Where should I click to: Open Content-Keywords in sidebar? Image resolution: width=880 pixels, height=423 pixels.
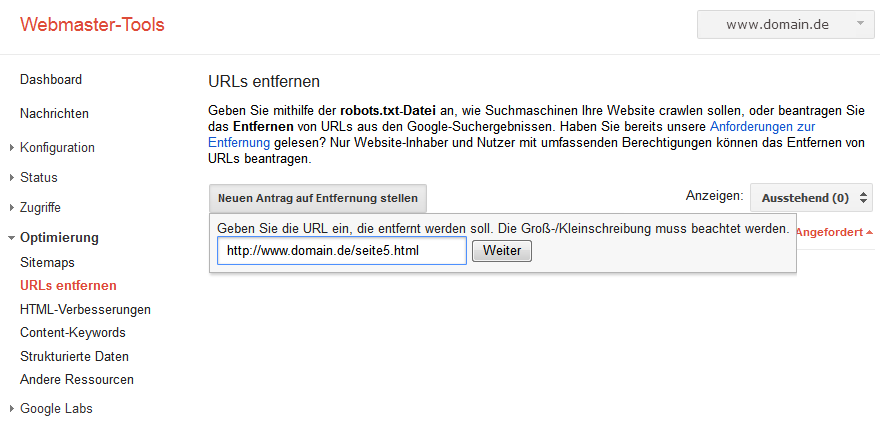coord(73,333)
